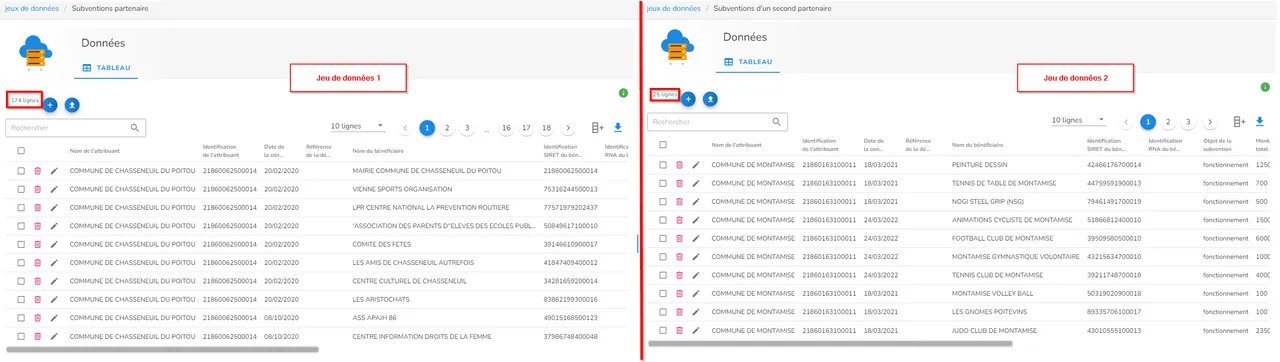The height and width of the screenshot is (362, 1280).
Task: Click horizontal scrollbar under left dataset table
Action: point(162,349)
